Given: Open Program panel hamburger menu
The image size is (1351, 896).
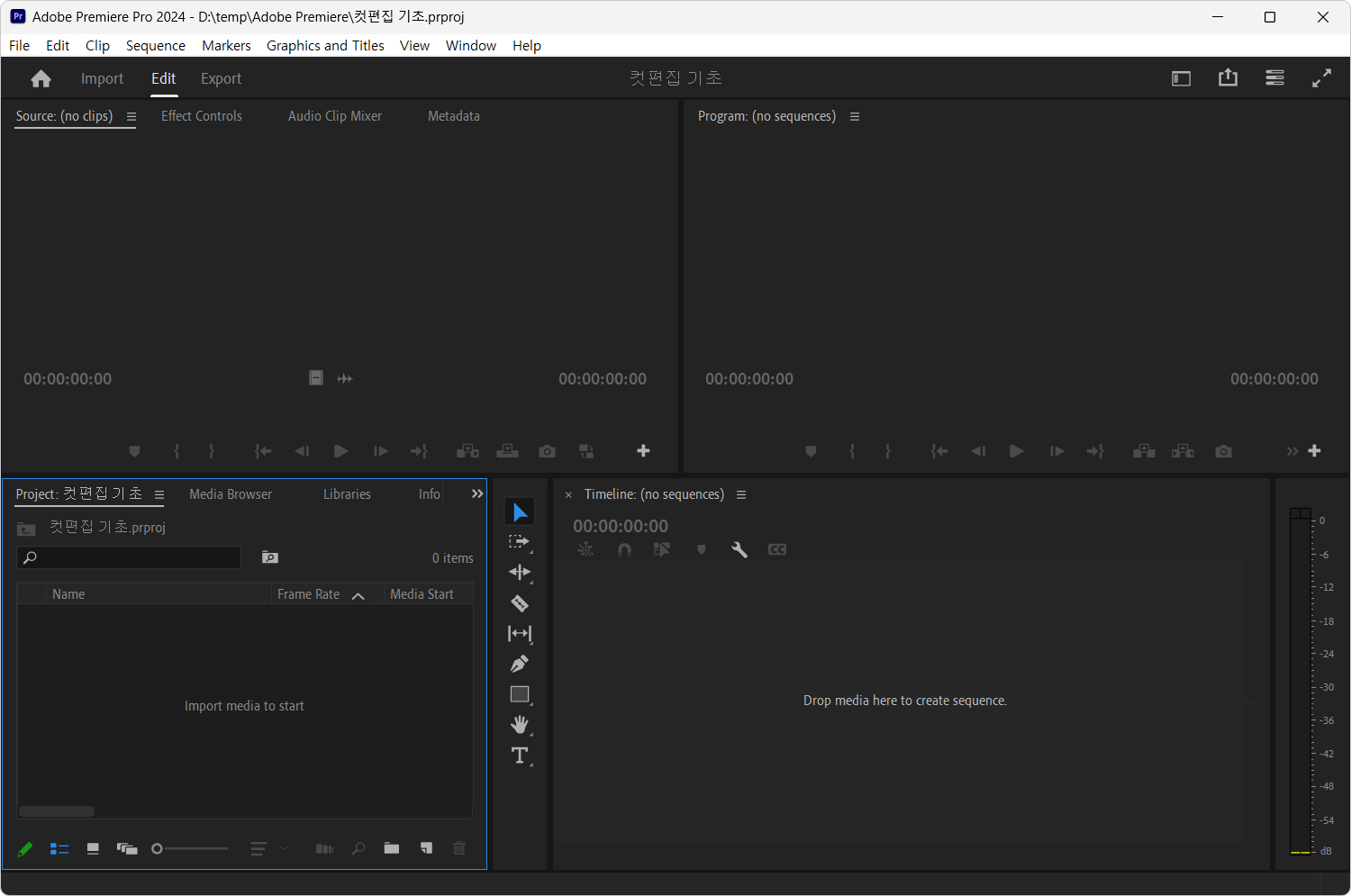Looking at the screenshot, I should click(x=855, y=116).
